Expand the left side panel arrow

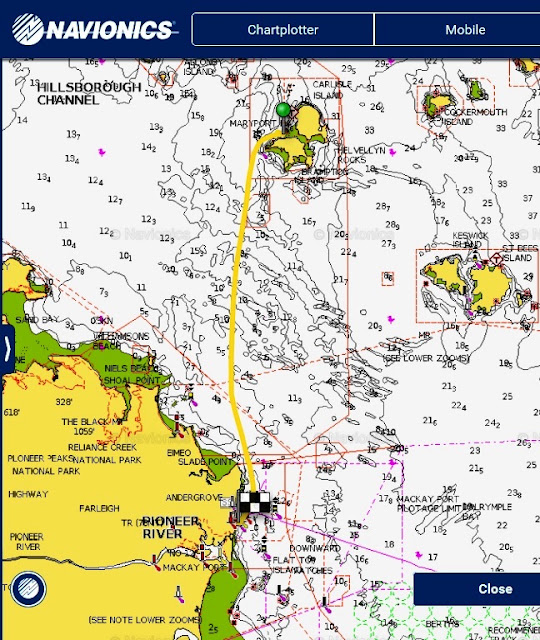click(8, 349)
